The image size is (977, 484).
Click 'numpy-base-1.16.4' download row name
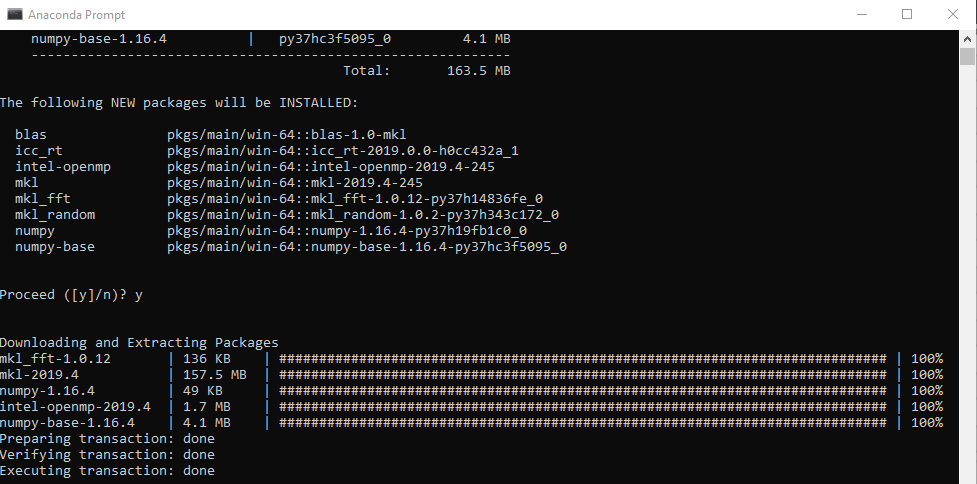[67, 423]
